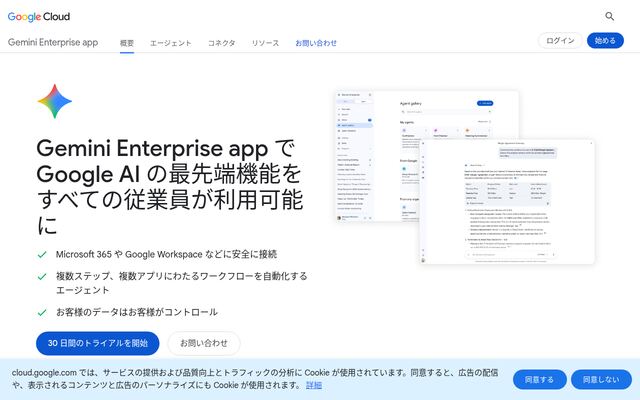The width and height of the screenshot is (640, 400).
Task: Click the Gemini Enterprise app product title
Action: point(53,42)
